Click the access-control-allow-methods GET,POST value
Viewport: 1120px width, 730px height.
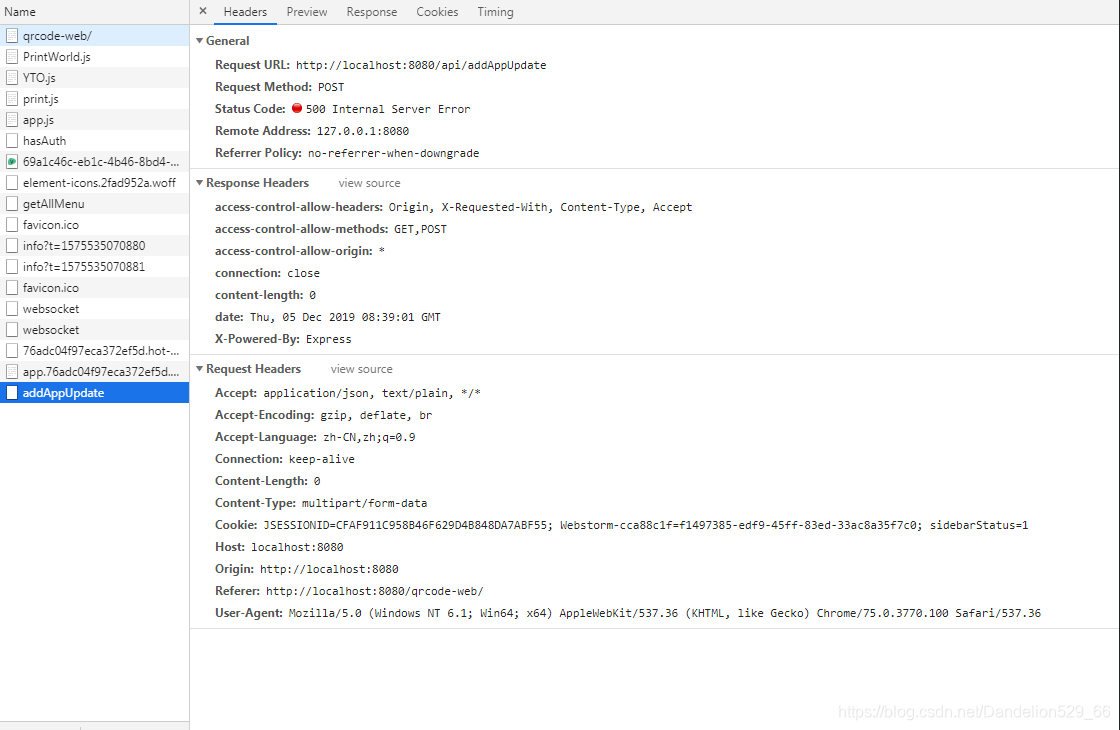[420, 229]
